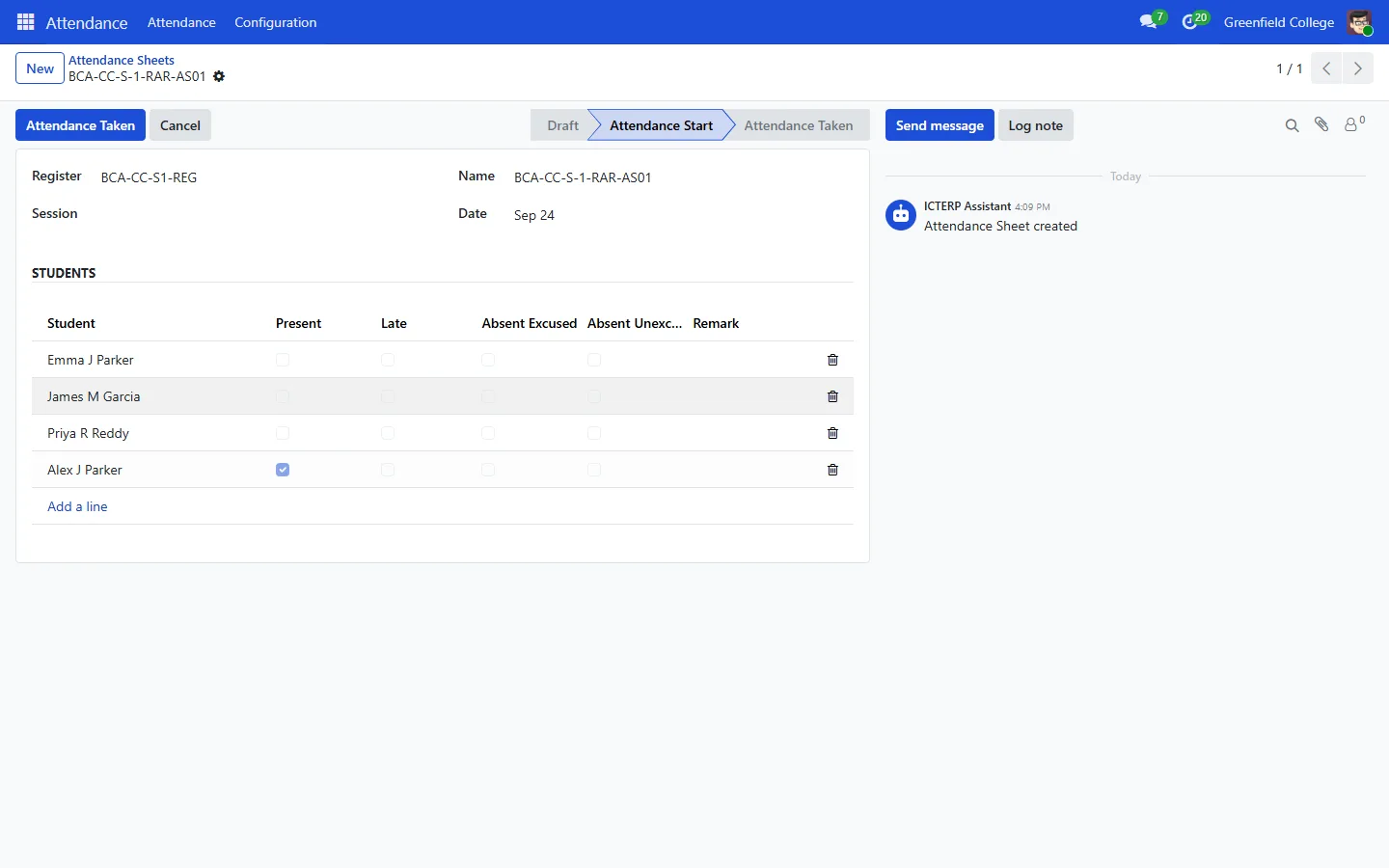Open the activities clock icon
Image resolution: width=1389 pixels, height=868 pixels.
[x=1189, y=21]
